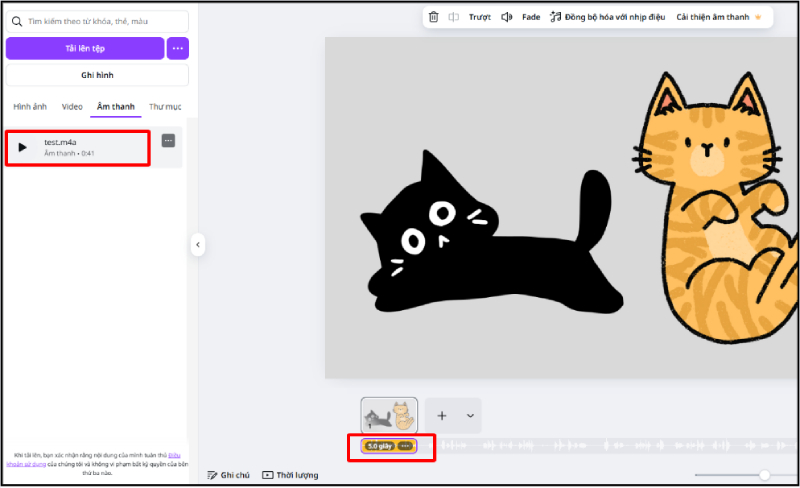Click the split audio icon in toolbar
800x488 pixels.
(x=453, y=17)
